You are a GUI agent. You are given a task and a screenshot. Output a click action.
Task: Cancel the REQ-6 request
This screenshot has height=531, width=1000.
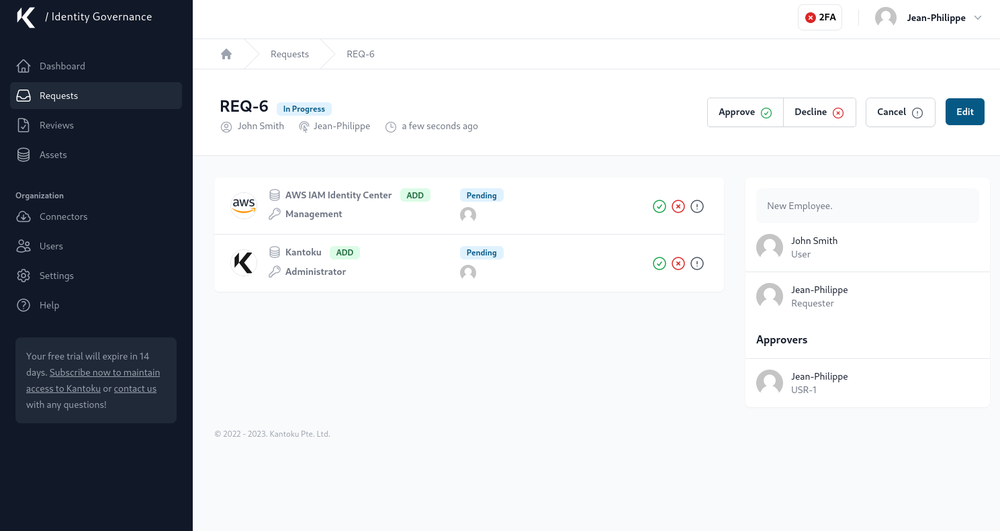pos(899,112)
